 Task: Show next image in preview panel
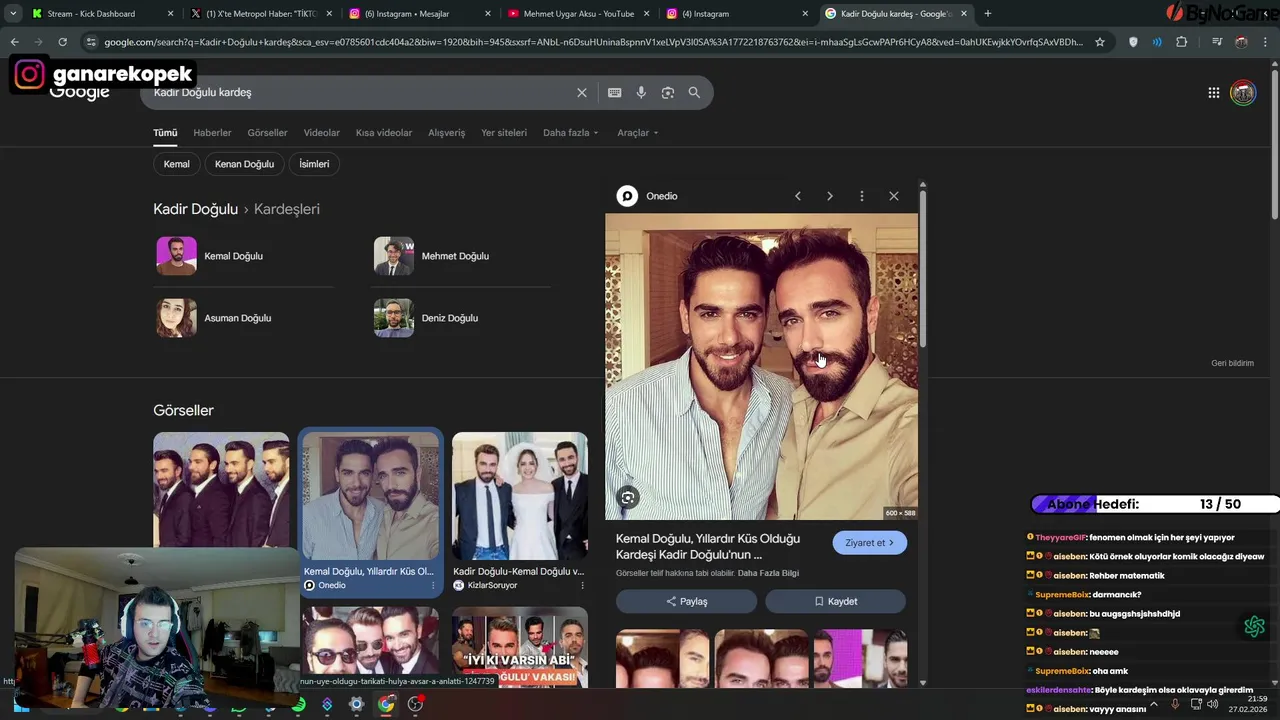point(830,196)
